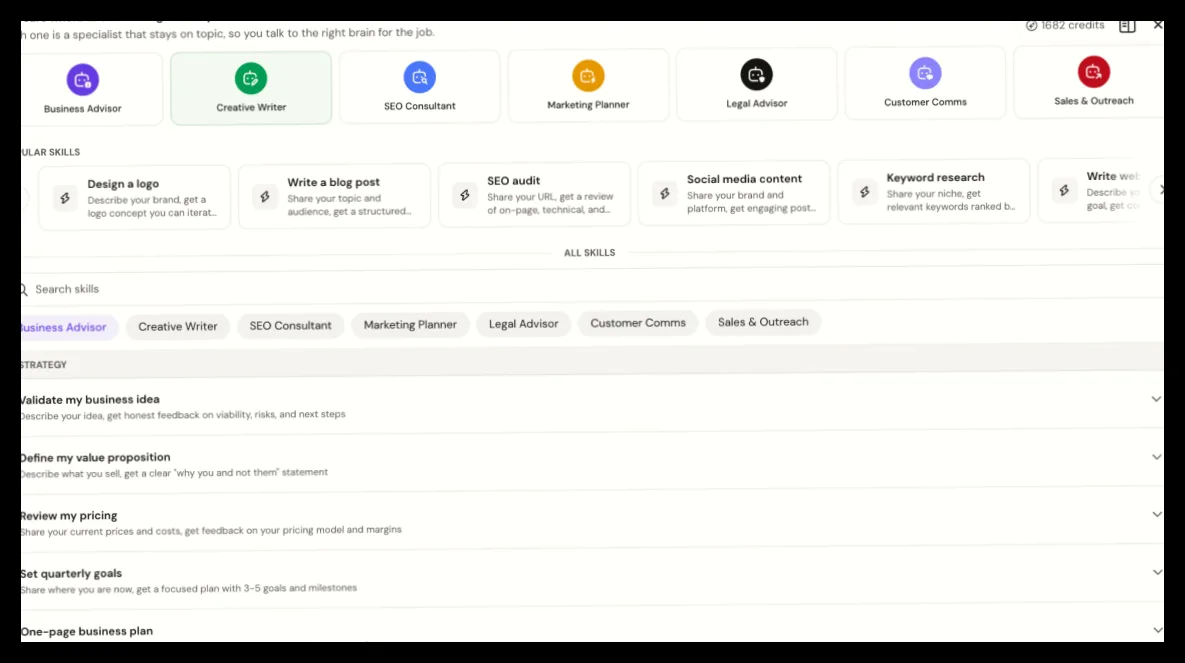The image size is (1185, 663).
Task: Expand the Define my value proposition chevron
Action: [1156, 457]
